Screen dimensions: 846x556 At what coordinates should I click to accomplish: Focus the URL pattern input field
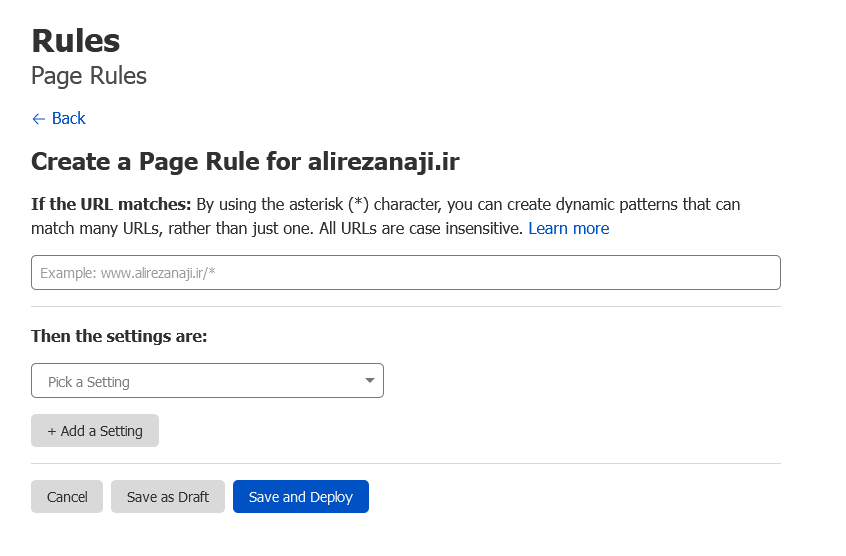(406, 272)
